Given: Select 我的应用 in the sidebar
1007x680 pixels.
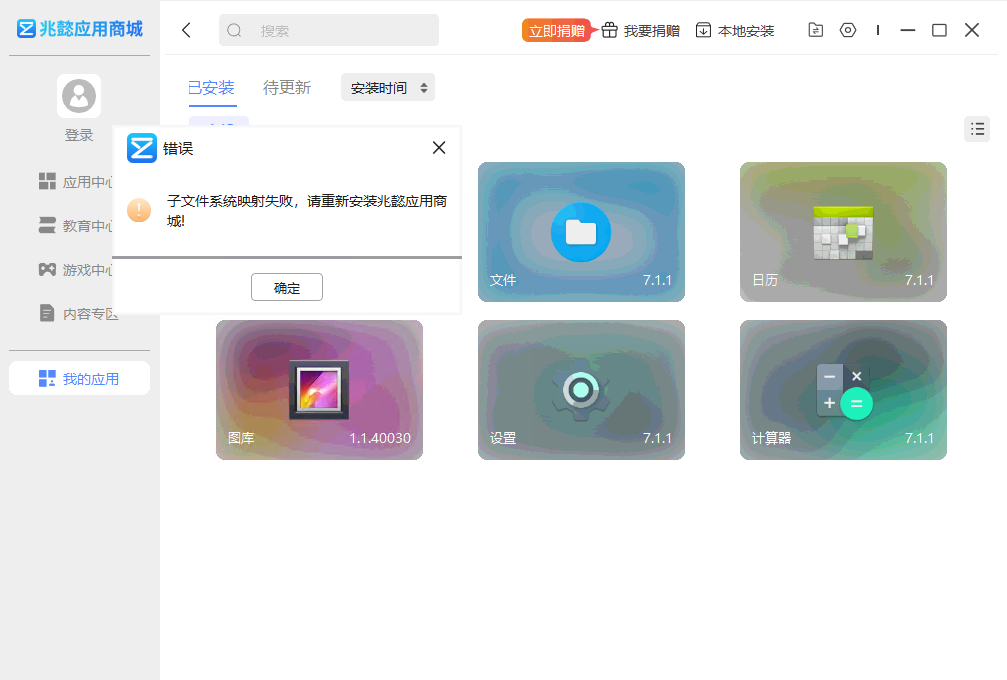Looking at the screenshot, I should [79, 378].
